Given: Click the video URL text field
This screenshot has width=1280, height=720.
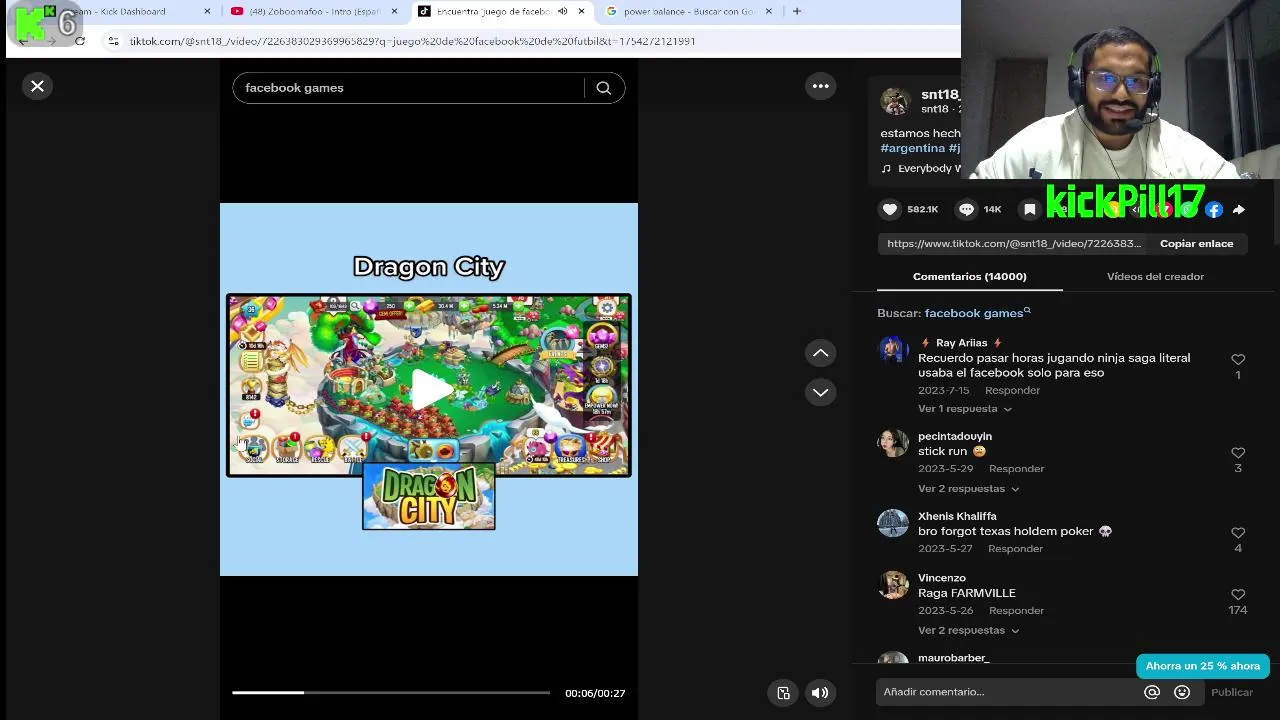Looking at the screenshot, I should [1014, 244].
